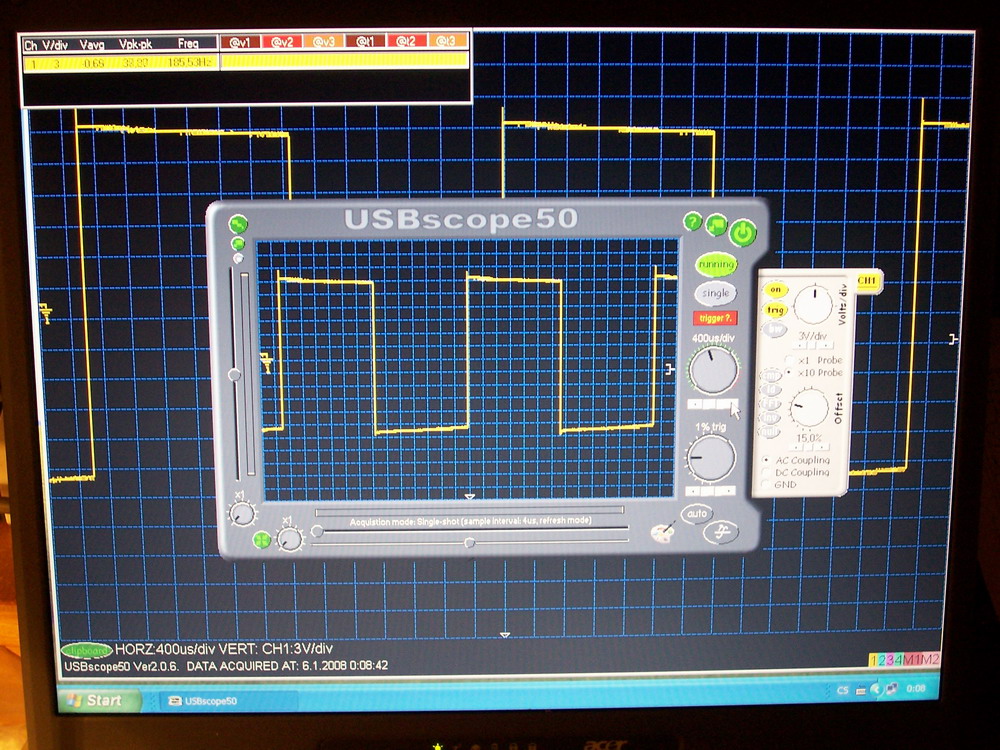The image size is (1000, 750).
Task: Click the @t3 cursor tab
Action: point(448,42)
